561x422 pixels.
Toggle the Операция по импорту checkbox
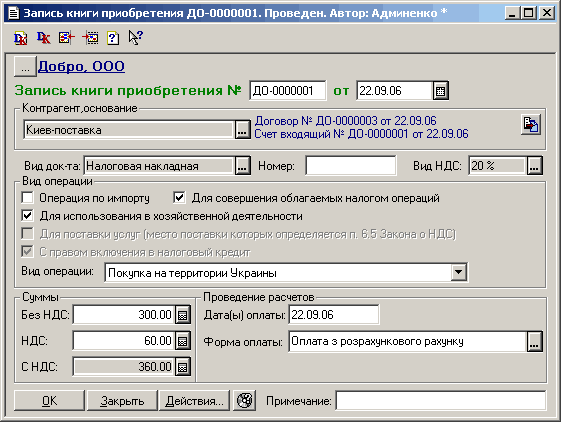(x=28, y=198)
